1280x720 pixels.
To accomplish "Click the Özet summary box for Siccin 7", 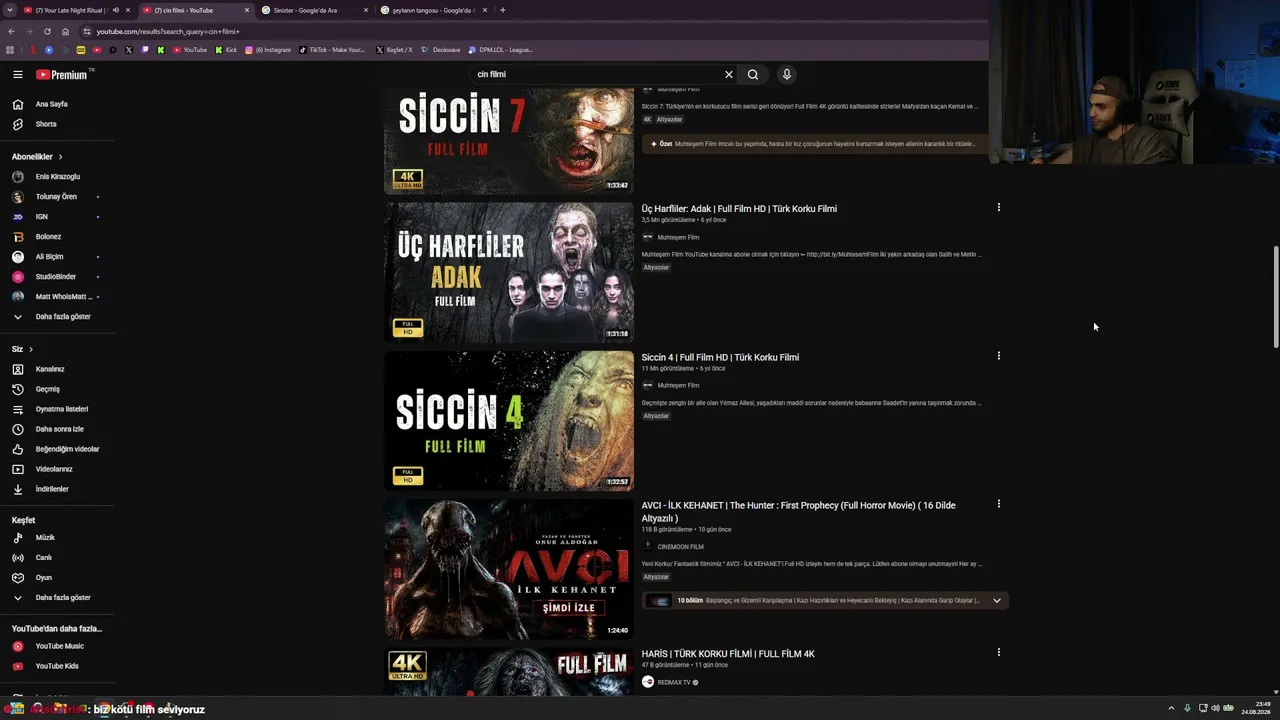I will tap(814, 144).
